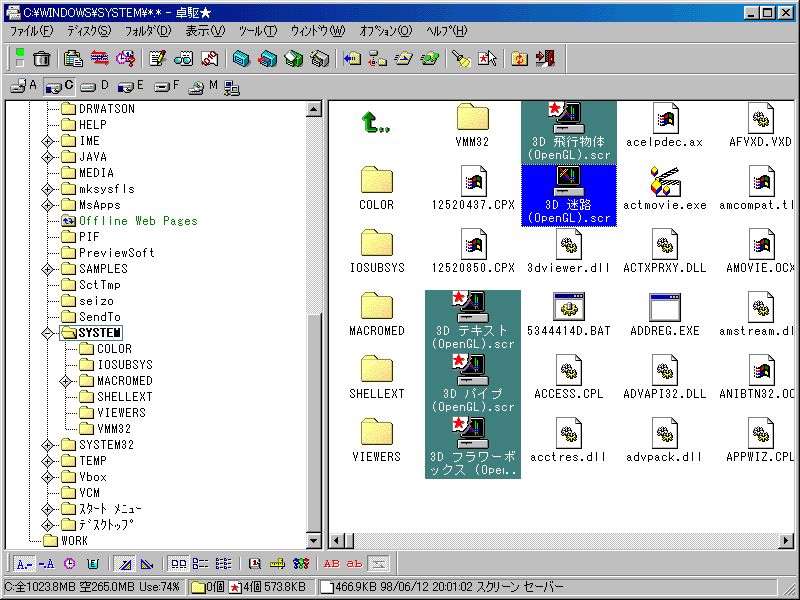Open the フォルダ(D) menu
The width and height of the screenshot is (800, 600).
click(148, 31)
